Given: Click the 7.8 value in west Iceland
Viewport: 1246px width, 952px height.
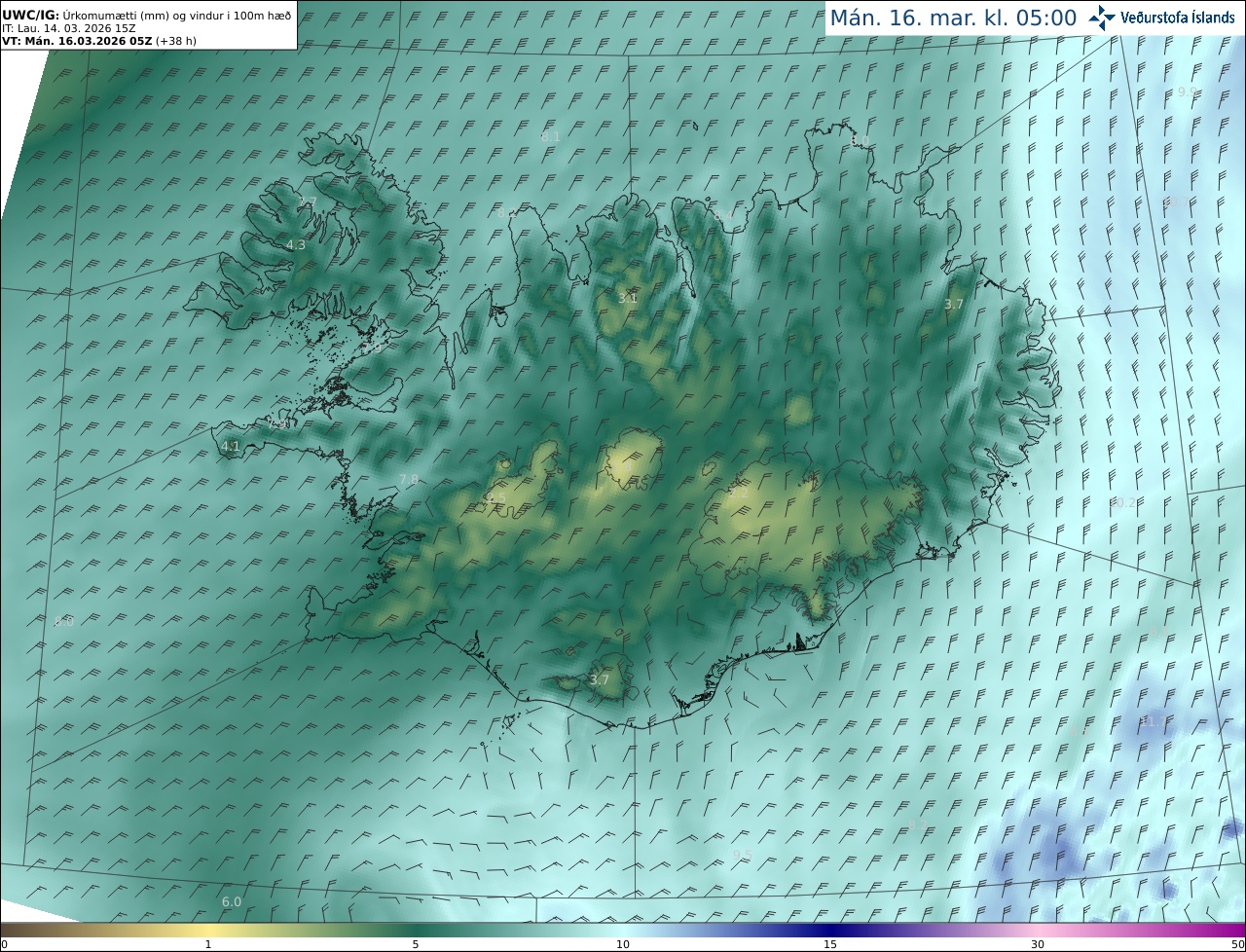Looking at the screenshot, I should (409, 479).
